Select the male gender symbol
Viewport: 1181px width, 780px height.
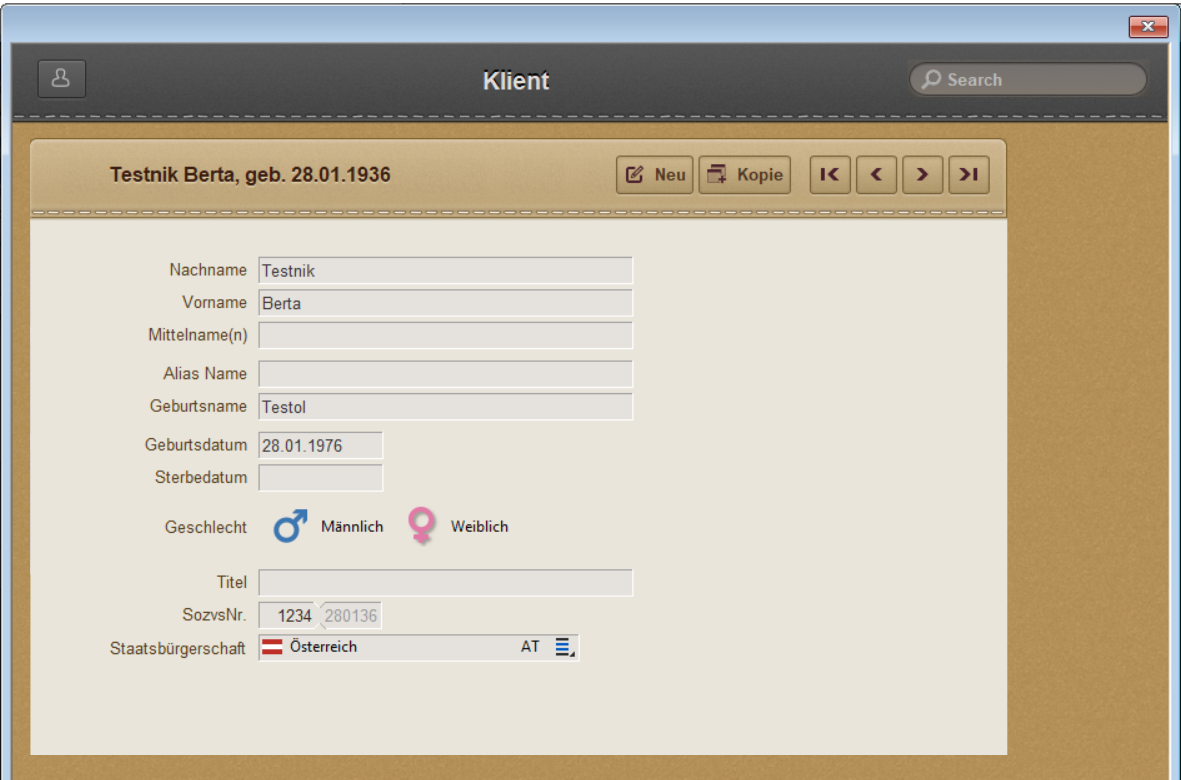pos(290,526)
